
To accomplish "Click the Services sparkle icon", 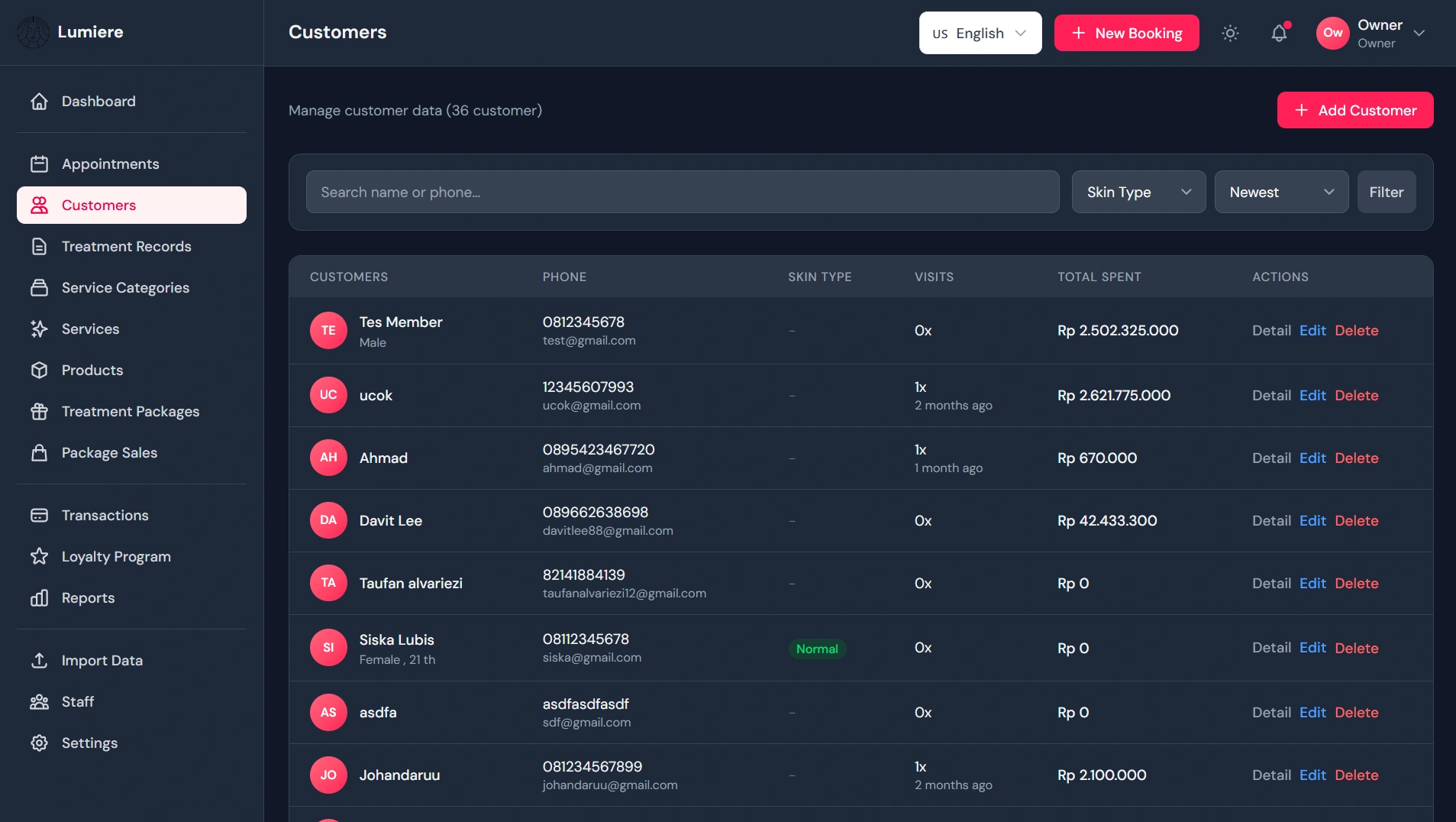I will [40, 329].
